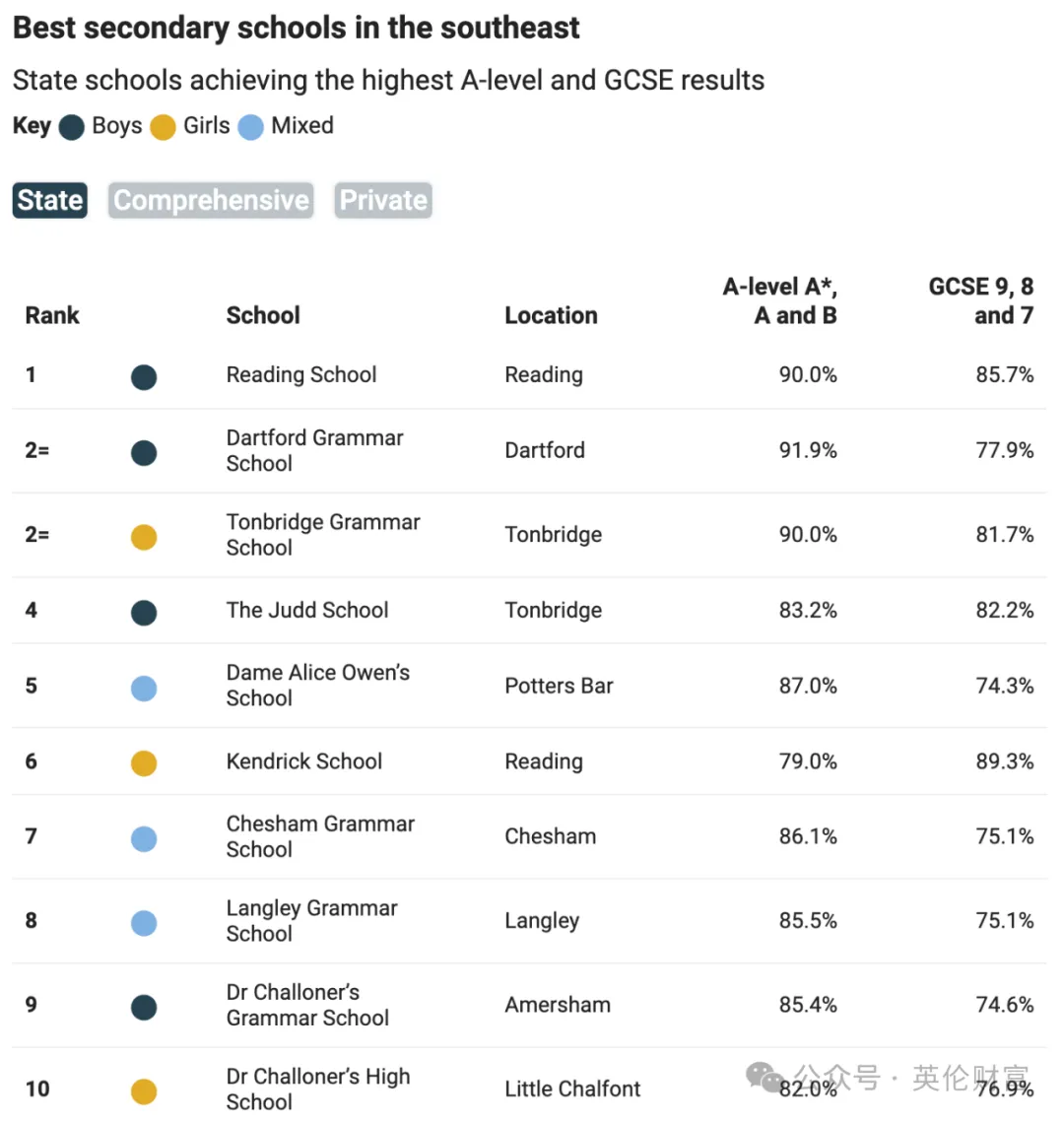Viewport: 1064px width, 1121px height.
Task: Click the girls dot beside Tonbridge Grammar School
Action: tap(144, 537)
